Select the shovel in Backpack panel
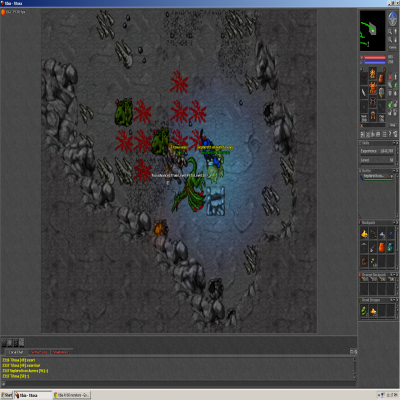 click(373, 247)
